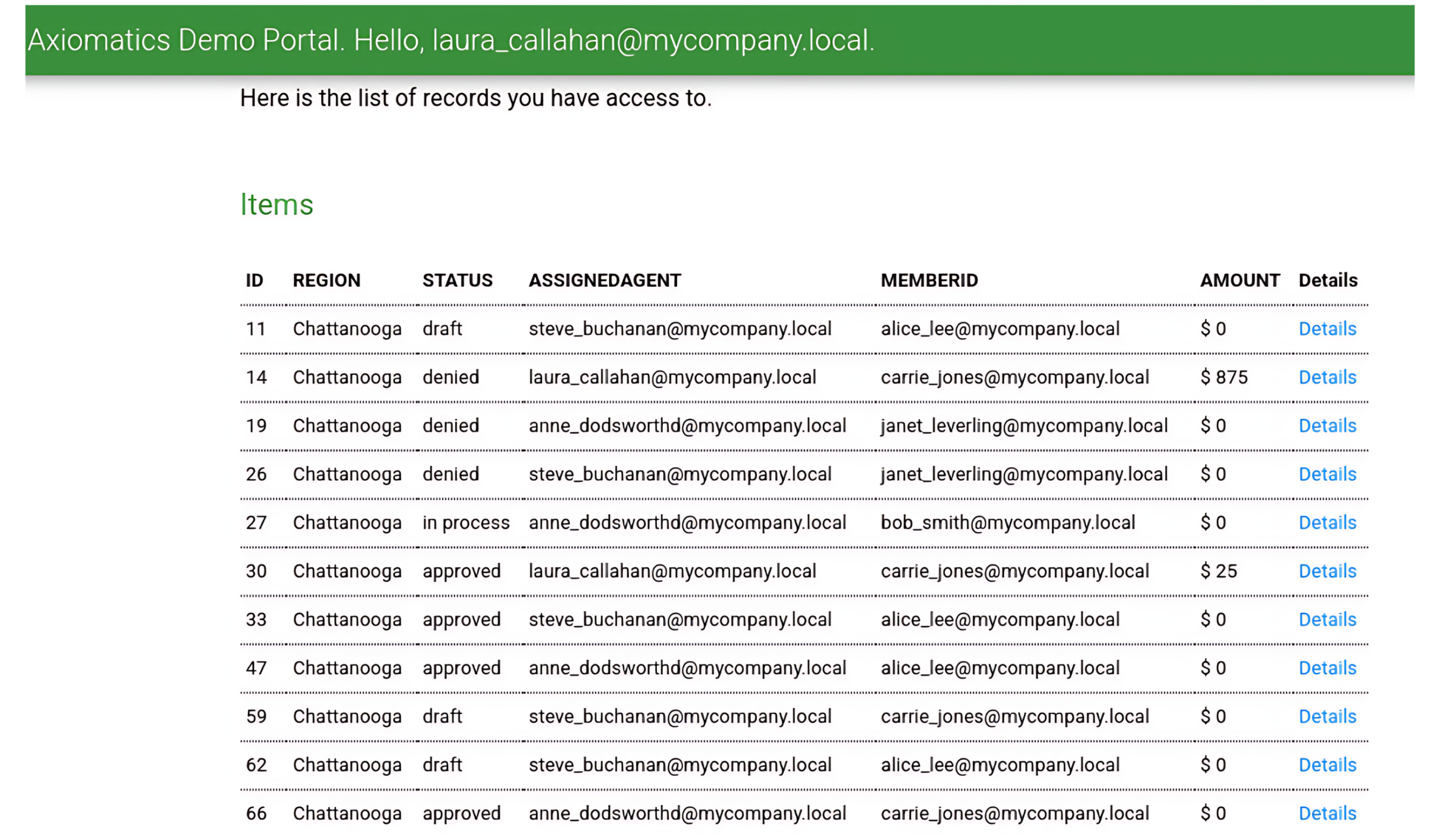
Task: Click member carrie_jones in row 59
Action: pyautogui.click(x=1014, y=717)
